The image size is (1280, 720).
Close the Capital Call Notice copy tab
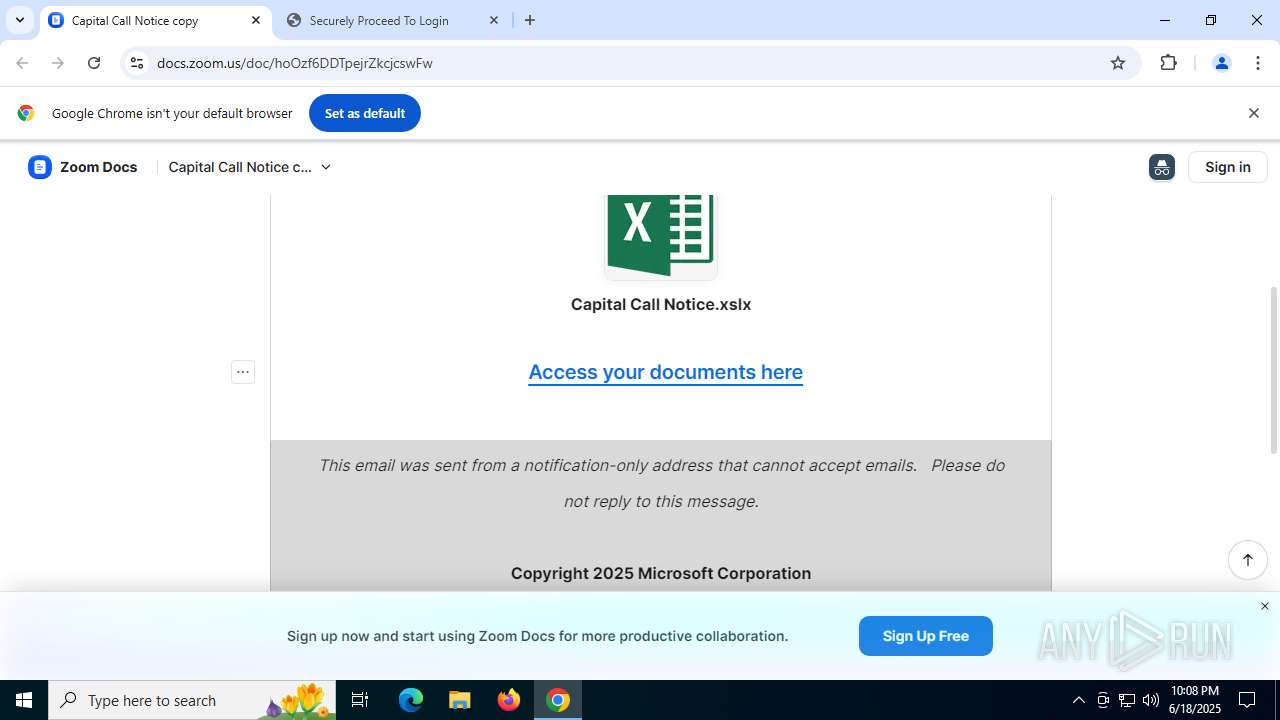coord(256,20)
